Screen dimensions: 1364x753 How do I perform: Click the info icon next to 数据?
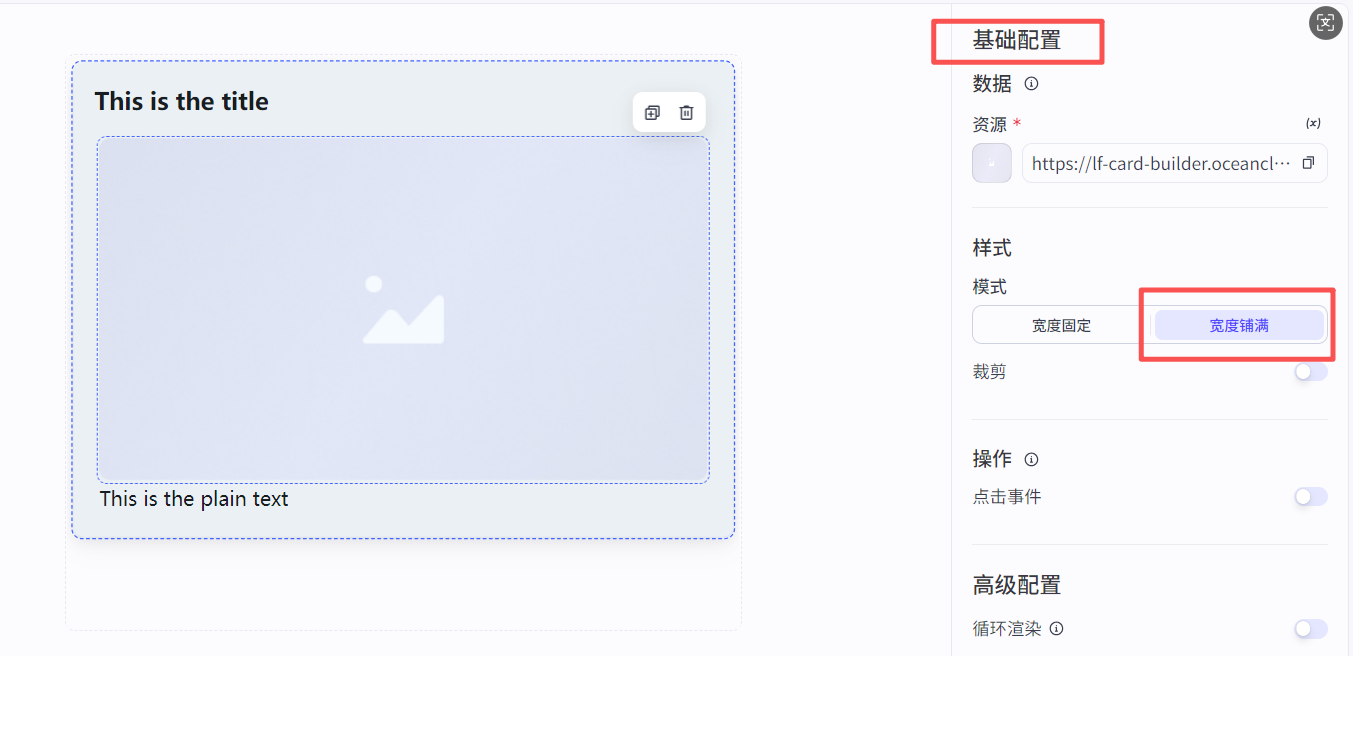tap(1031, 84)
